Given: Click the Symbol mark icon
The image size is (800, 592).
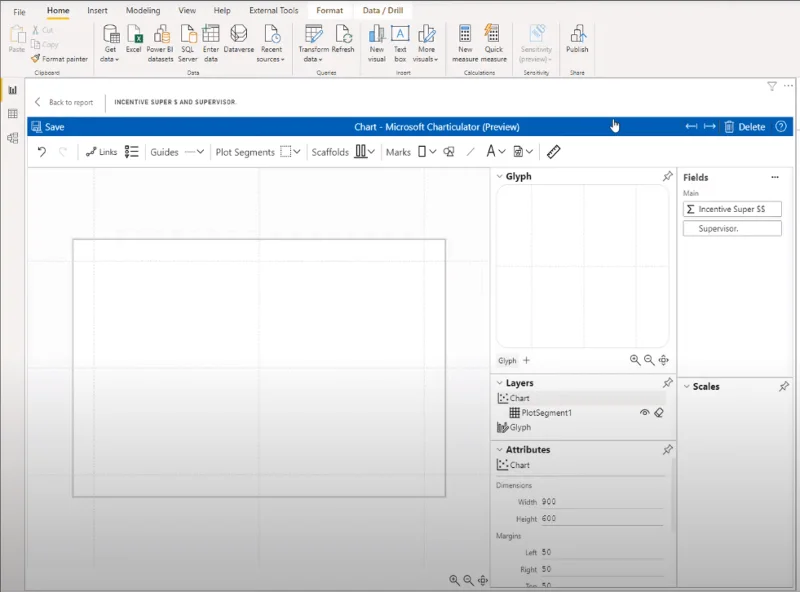Looking at the screenshot, I should tap(449, 152).
